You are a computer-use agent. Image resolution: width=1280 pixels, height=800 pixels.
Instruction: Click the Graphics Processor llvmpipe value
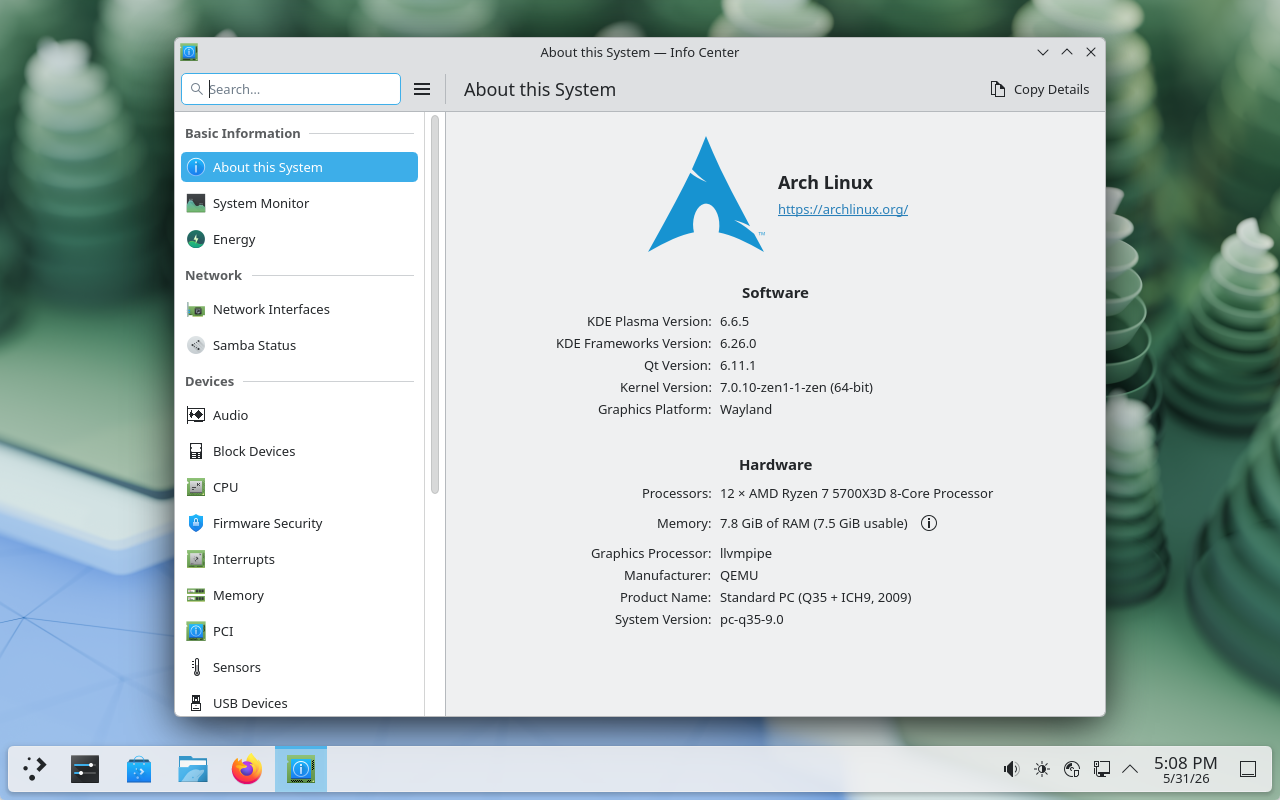[x=746, y=553]
